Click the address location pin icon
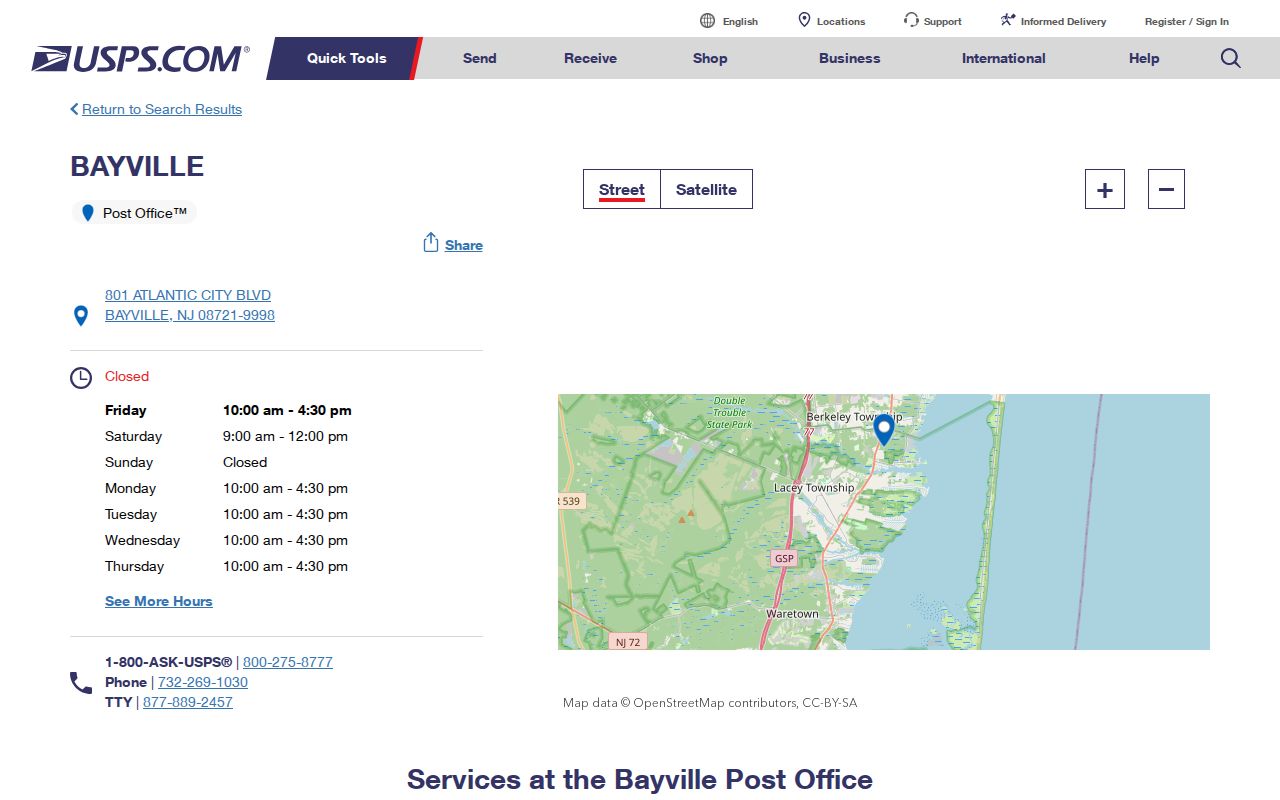 coord(81,316)
